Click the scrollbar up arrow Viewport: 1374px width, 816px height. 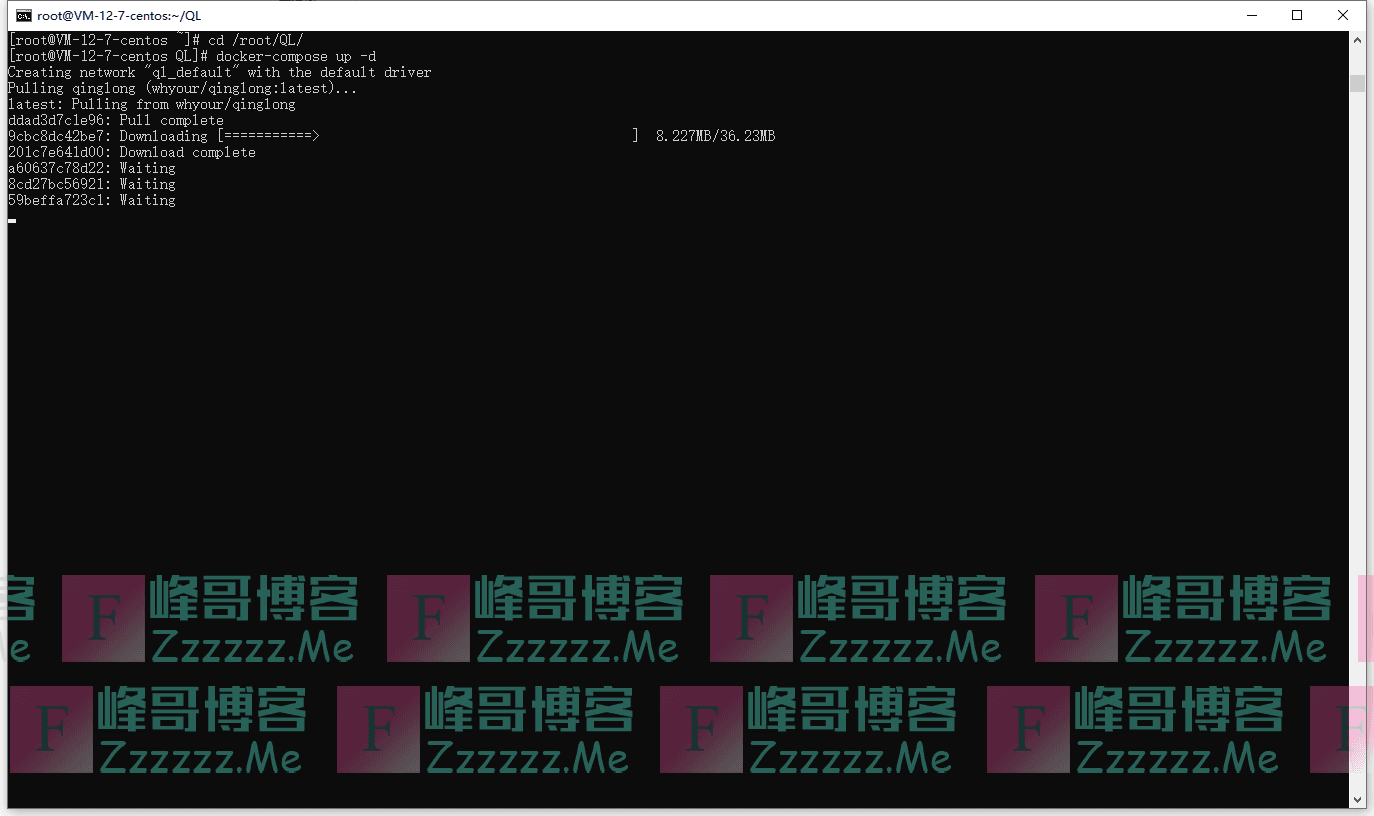pyautogui.click(x=1357, y=40)
